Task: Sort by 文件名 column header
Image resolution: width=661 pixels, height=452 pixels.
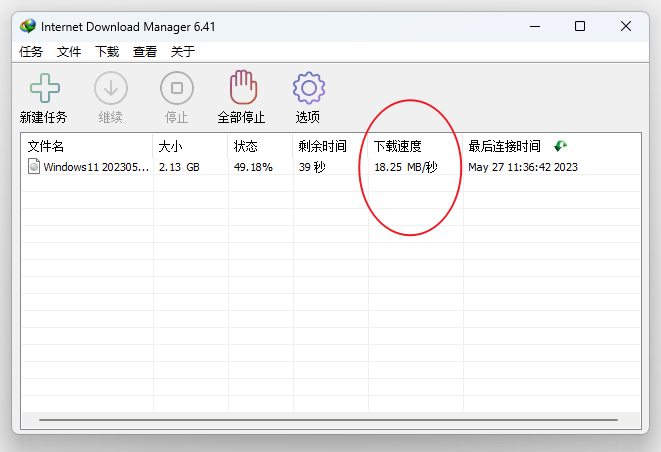Action: pyautogui.click(x=87, y=146)
